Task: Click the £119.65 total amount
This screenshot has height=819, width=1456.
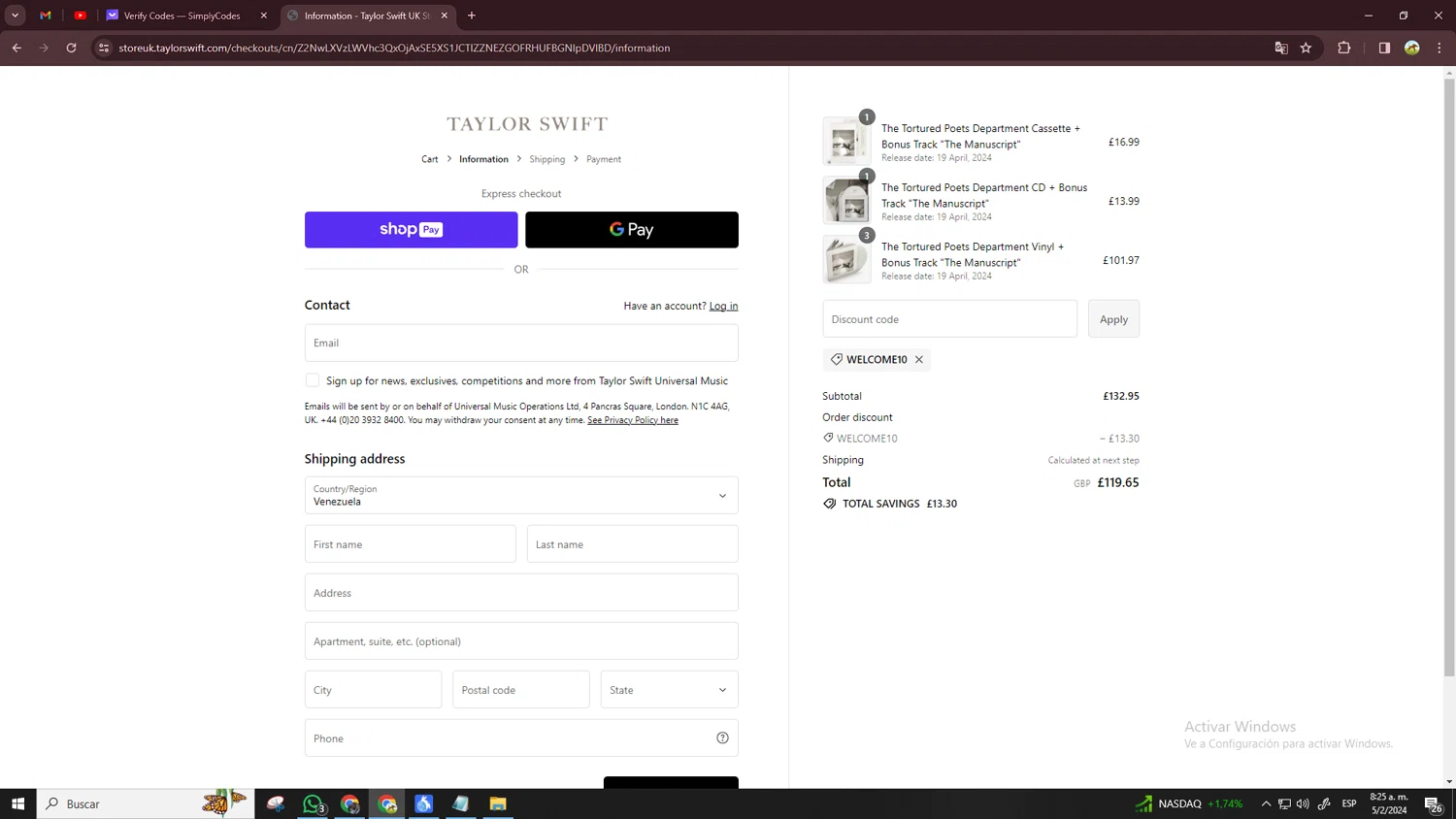Action: point(1118,482)
